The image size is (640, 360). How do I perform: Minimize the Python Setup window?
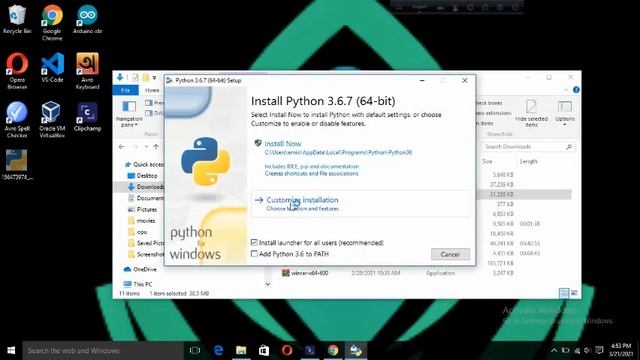(422, 81)
